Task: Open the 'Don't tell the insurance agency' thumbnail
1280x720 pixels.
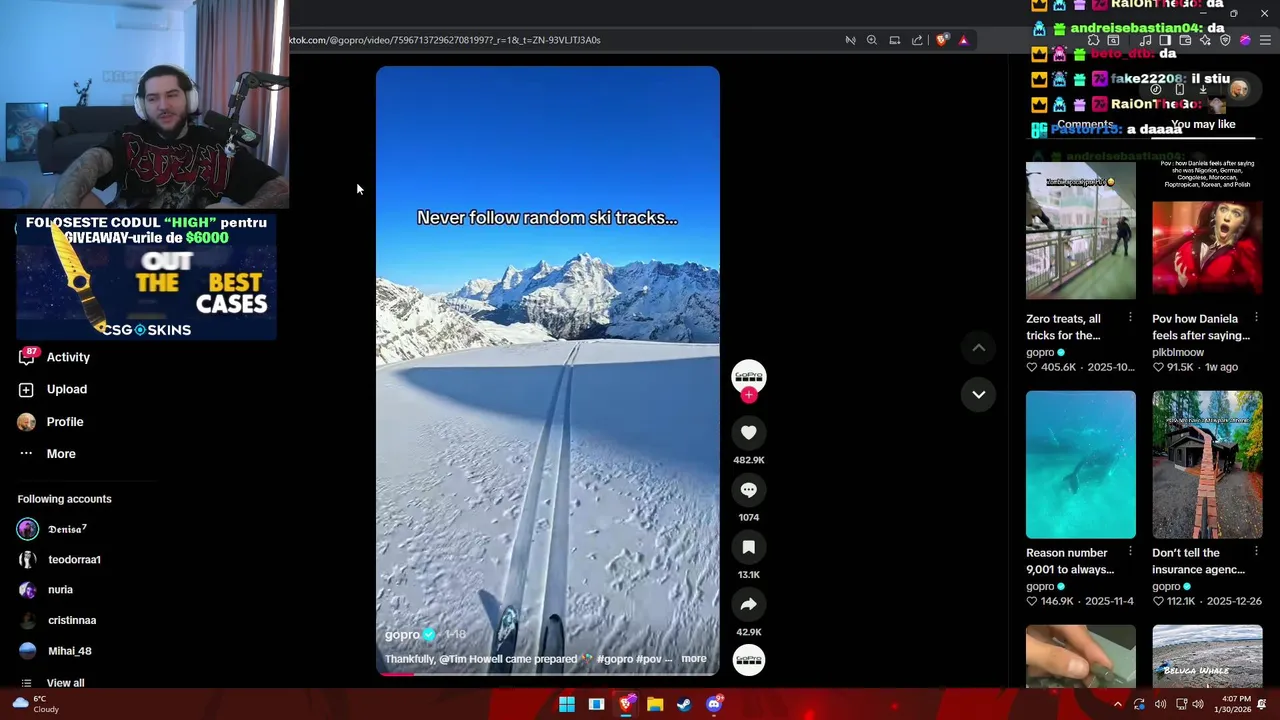Action: [x=1207, y=465]
